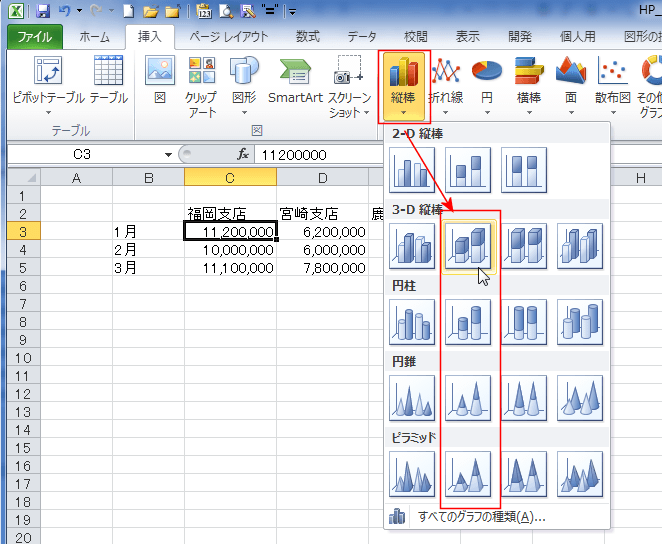Expand the Name Box dropdown arrow
The image size is (662, 544).
pyautogui.click(x=168, y=155)
